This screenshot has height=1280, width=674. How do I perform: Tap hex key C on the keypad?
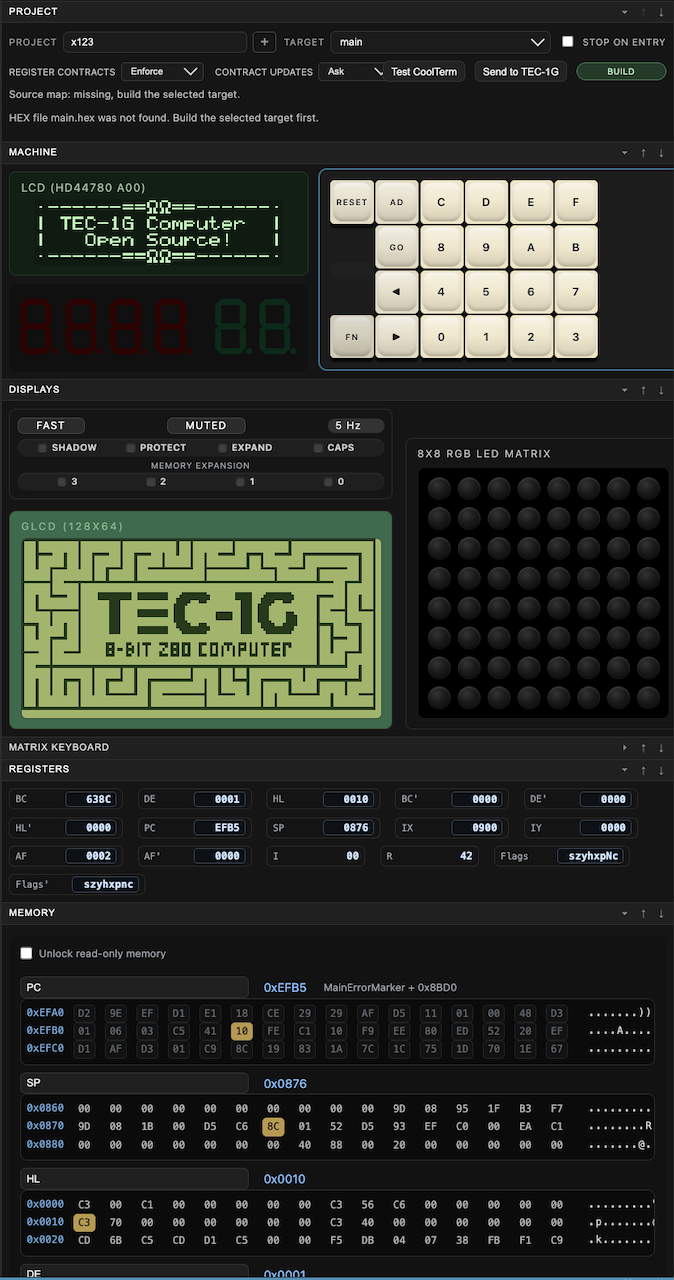click(x=441, y=202)
